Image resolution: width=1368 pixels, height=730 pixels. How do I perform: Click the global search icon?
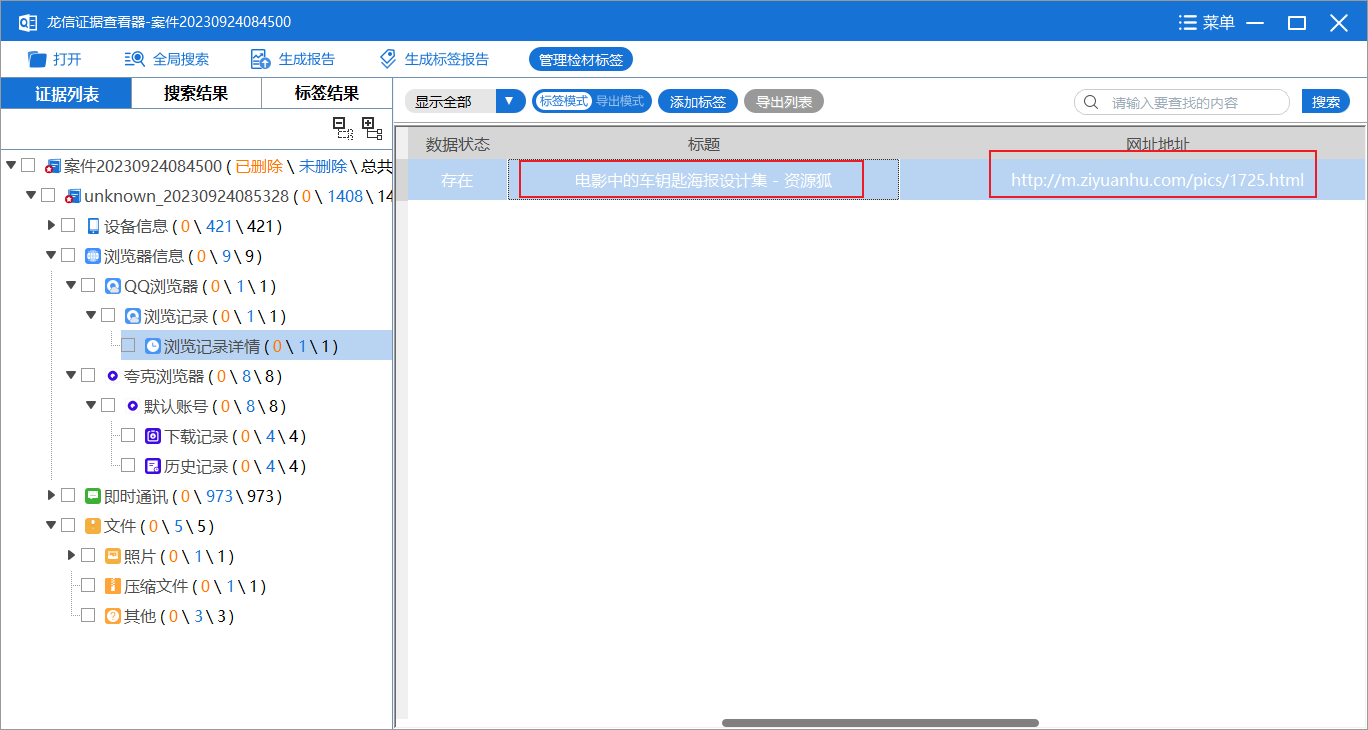tap(135, 59)
